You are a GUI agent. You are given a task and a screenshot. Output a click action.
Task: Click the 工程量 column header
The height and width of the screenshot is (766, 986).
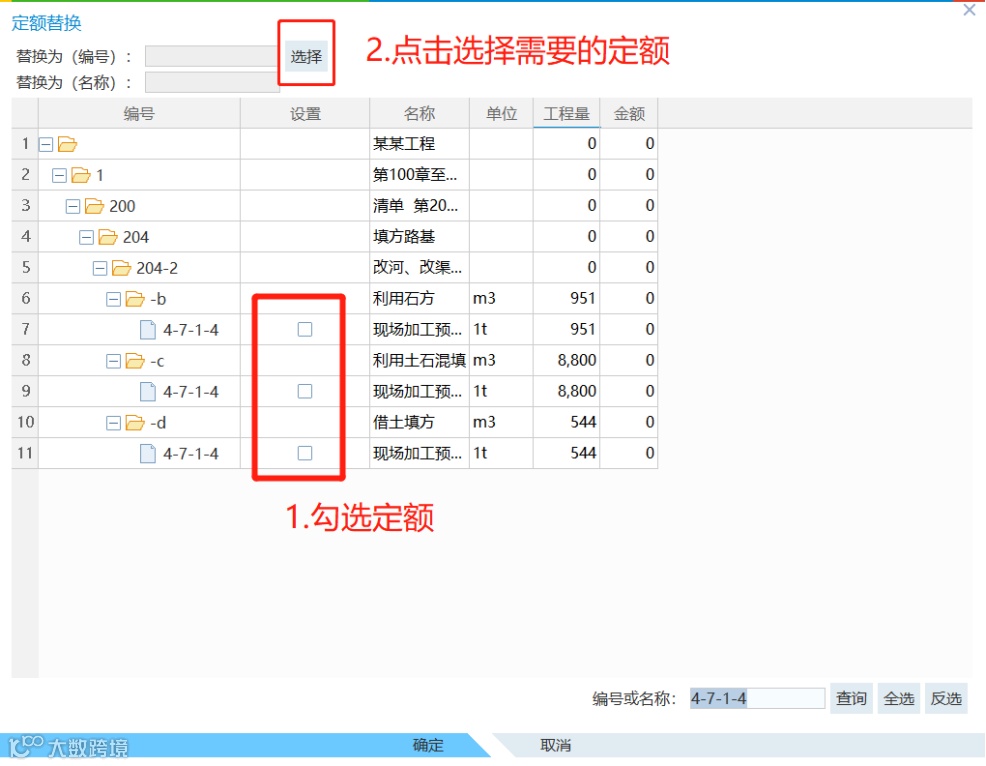567,114
